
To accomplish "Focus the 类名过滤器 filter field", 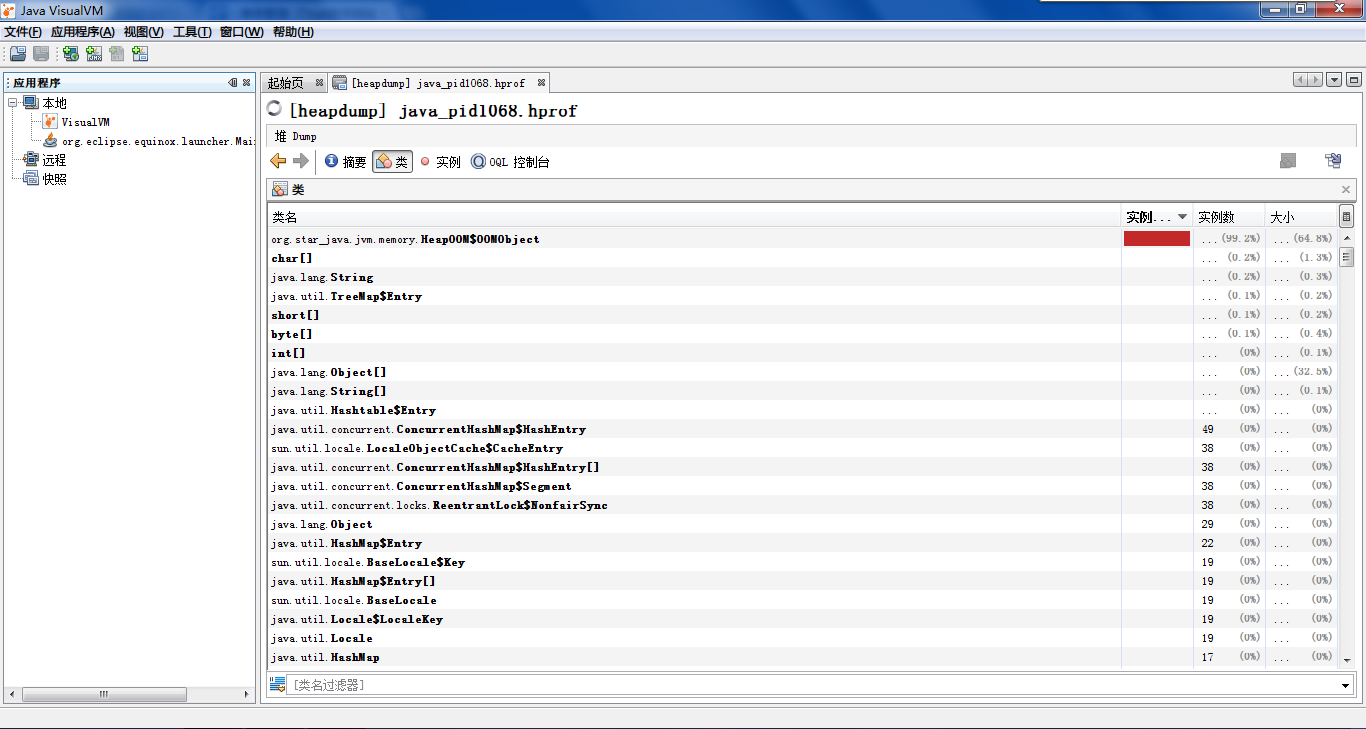I will (812, 685).
